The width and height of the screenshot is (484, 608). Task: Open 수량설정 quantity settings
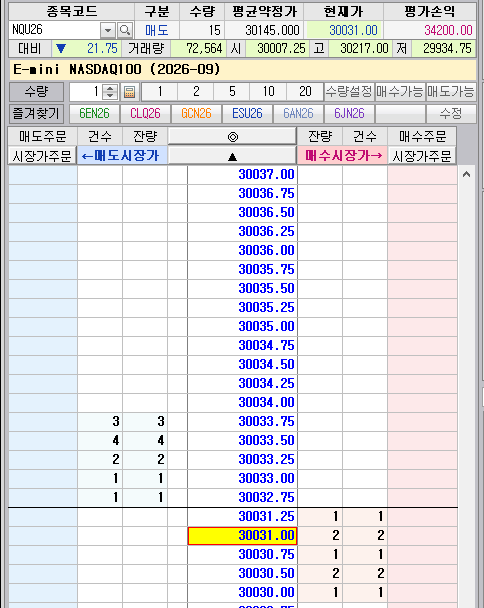pyautogui.click(x=349, y=92)
